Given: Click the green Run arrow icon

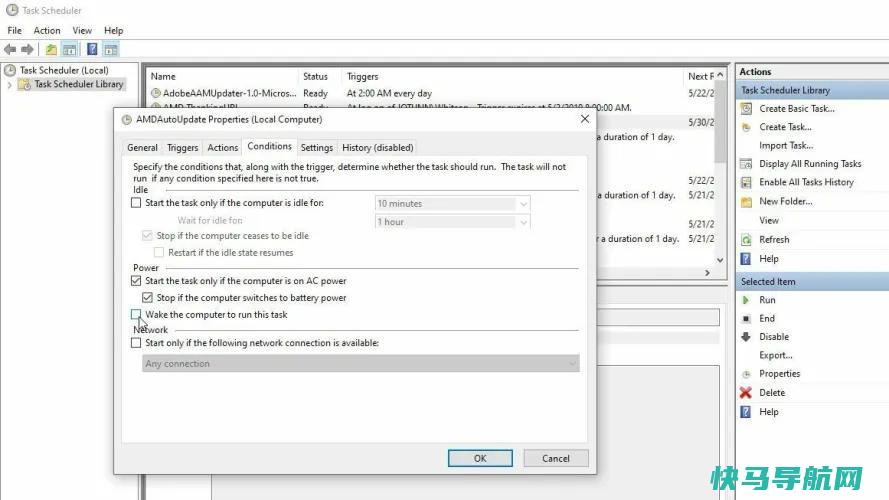Looking at the screenshot, I should (746, 300).
